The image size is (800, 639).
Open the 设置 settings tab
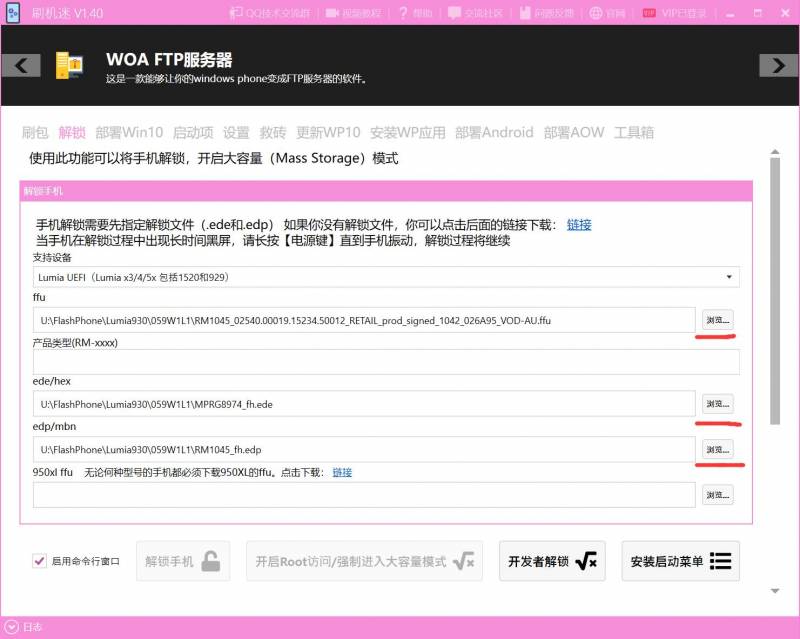(236, 133)
